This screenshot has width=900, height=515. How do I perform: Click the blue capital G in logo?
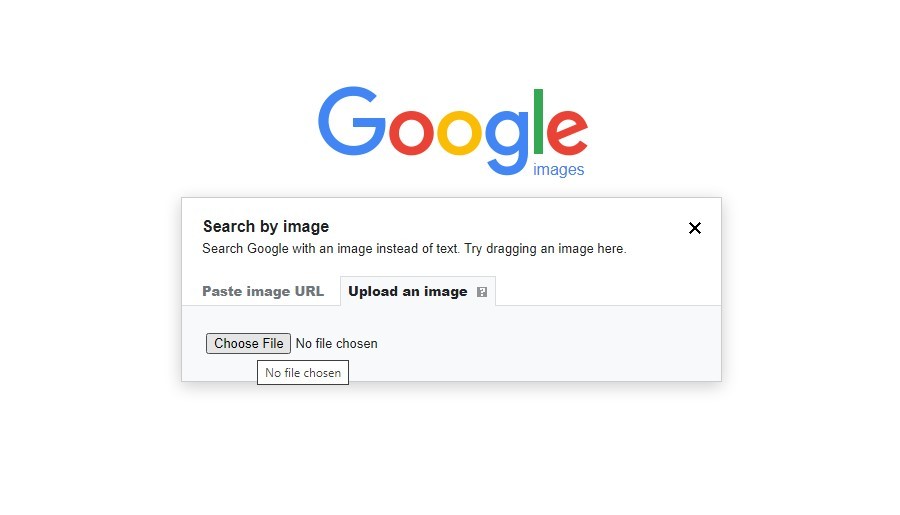click(352, 121)
